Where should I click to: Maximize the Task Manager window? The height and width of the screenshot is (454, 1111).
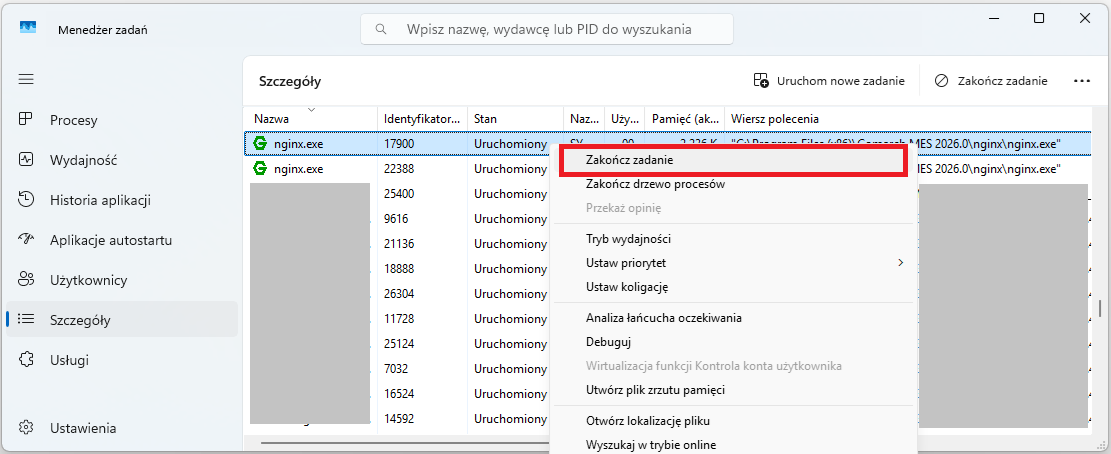coord(1039,18)
